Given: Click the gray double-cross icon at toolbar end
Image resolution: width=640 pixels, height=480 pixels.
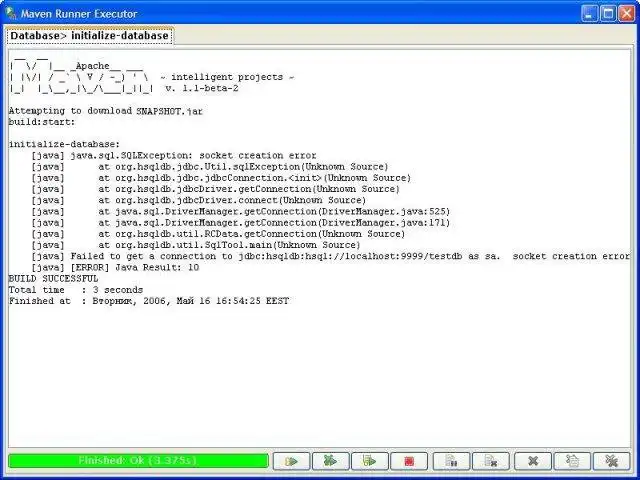Looking at the screenshot, I should click(x=611, y=461).
